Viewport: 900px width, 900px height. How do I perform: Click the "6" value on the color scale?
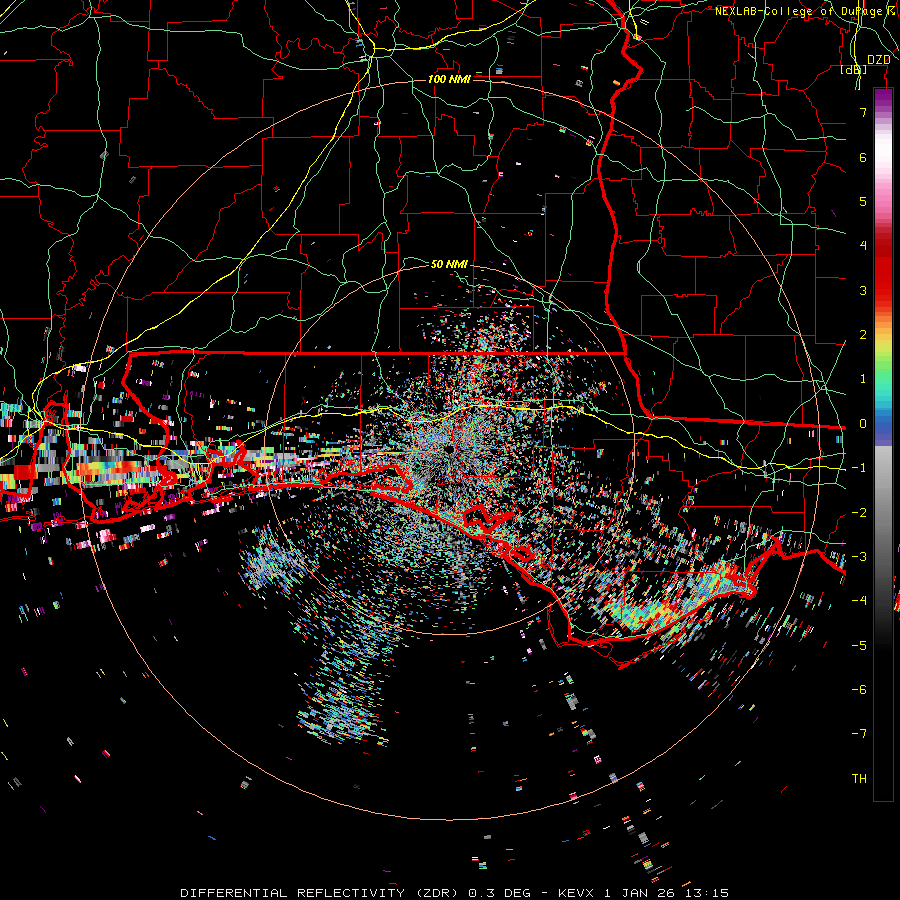pyautogui.click(x=863, y=157)
